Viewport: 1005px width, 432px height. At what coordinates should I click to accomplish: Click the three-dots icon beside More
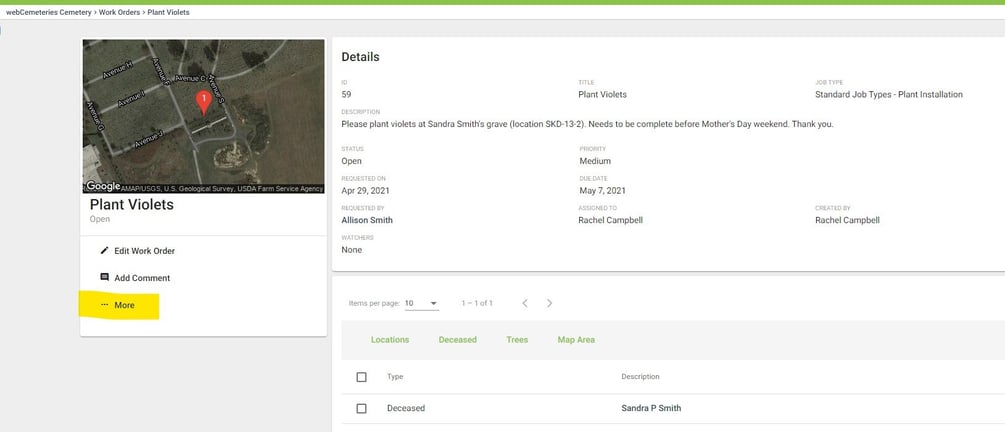[104, 305]
